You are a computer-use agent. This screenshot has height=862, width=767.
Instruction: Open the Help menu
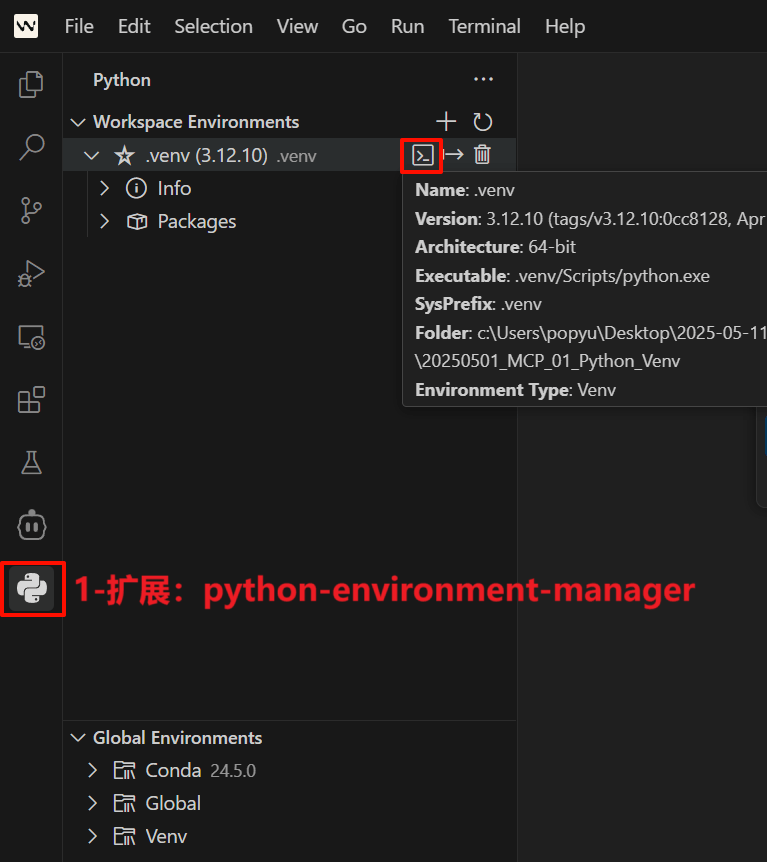tap(565, 26)
